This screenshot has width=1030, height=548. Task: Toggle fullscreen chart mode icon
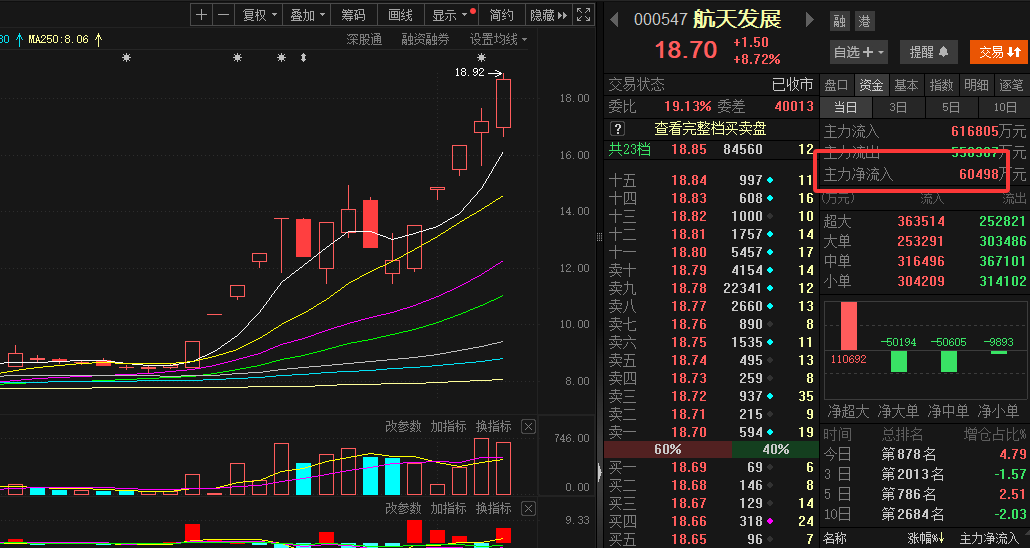583,15
